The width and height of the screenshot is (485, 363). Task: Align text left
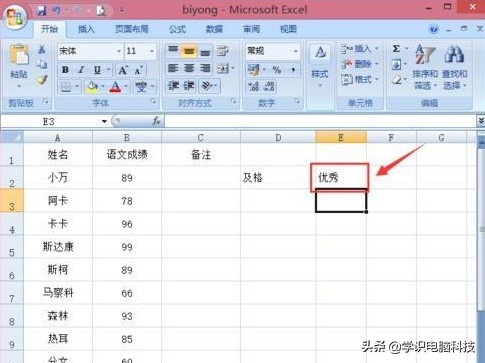173,69
